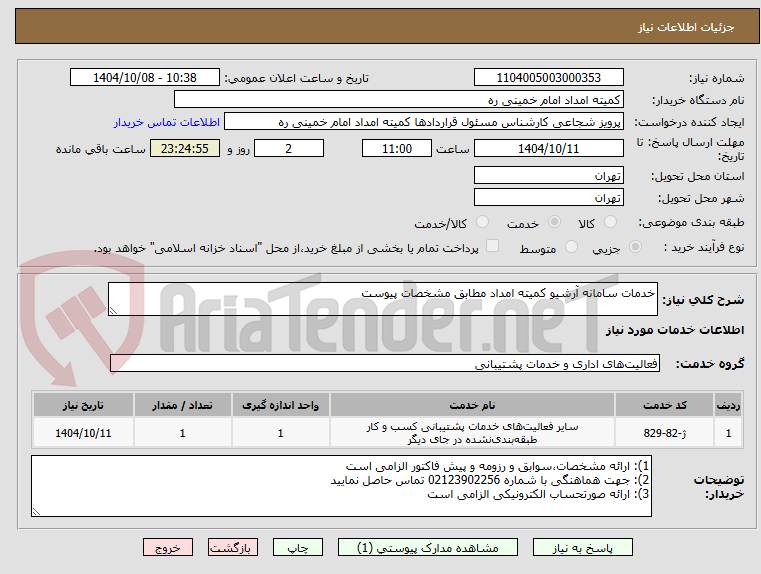761x574 pixels.
Task: Click the تاریخ نیاز column header
Action: pos(83,405)
